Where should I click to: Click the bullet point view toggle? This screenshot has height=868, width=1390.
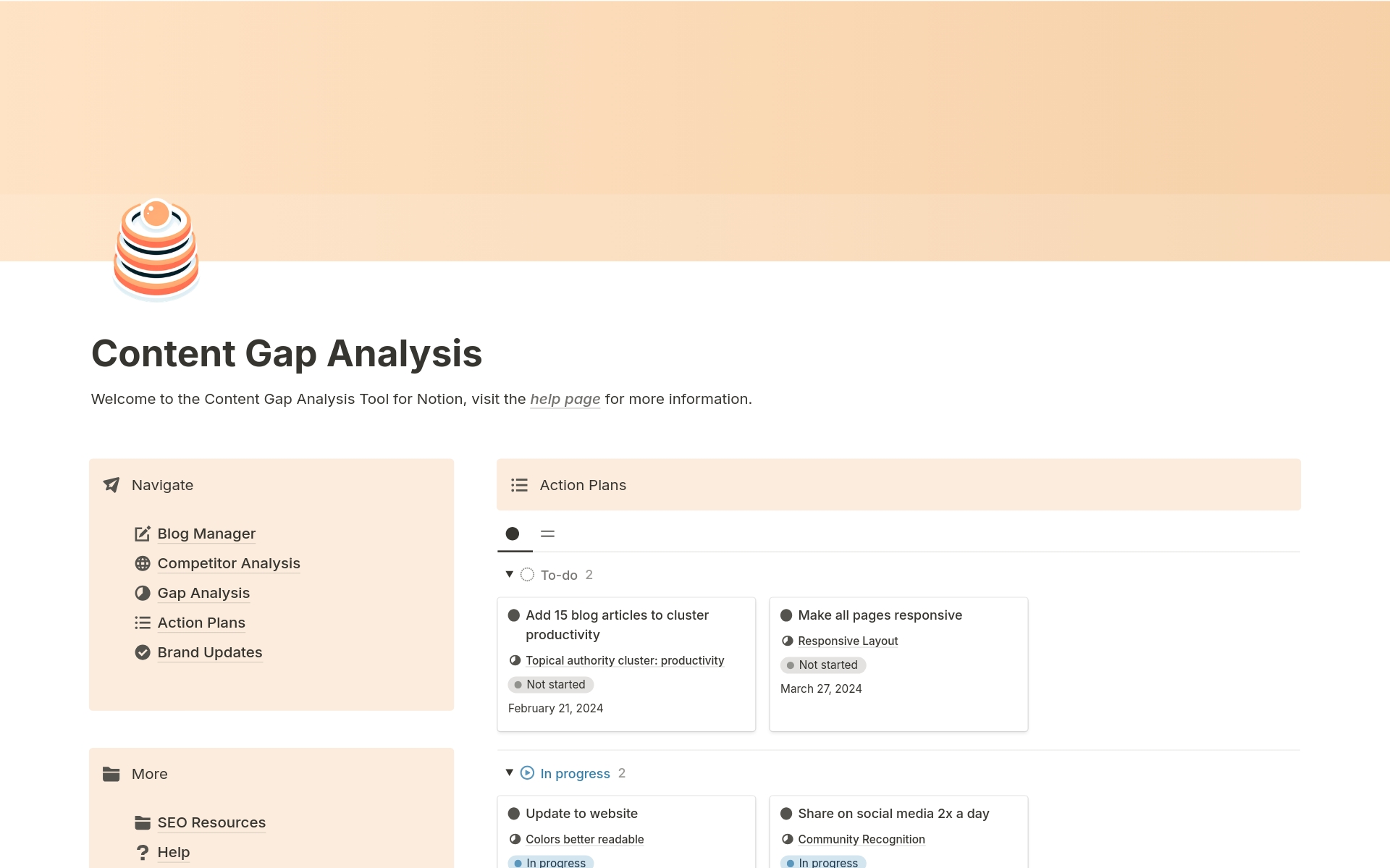(514, 533)
